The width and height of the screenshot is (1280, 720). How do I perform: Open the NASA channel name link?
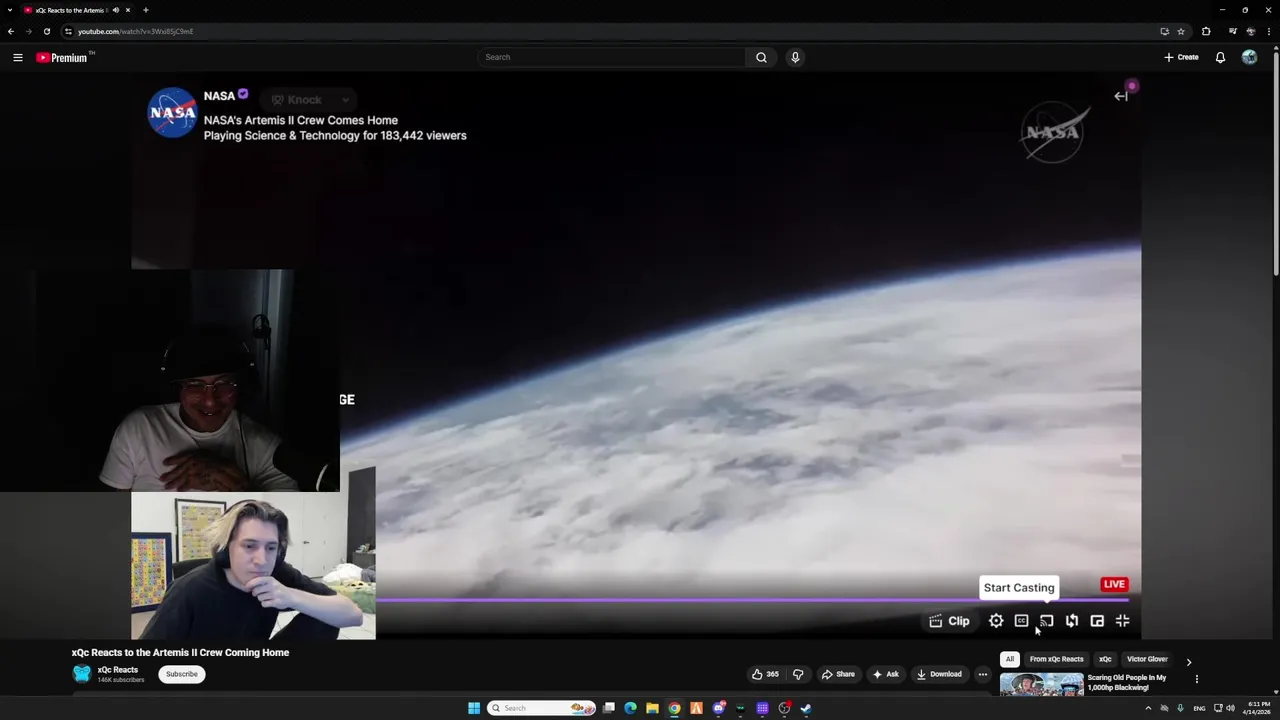(x=219, y=96)
